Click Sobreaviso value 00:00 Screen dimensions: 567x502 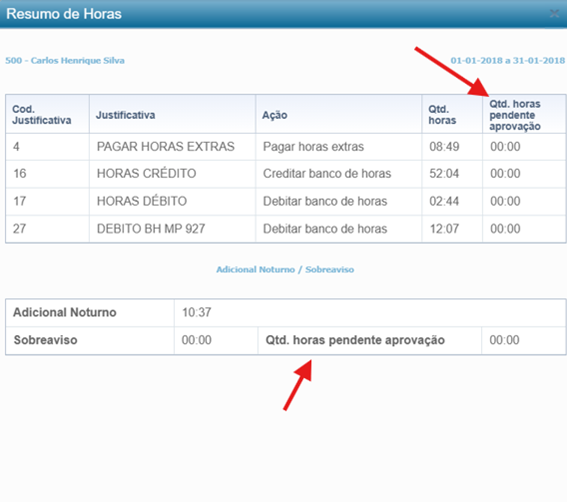pyautogui.click(x=196, y=340)
